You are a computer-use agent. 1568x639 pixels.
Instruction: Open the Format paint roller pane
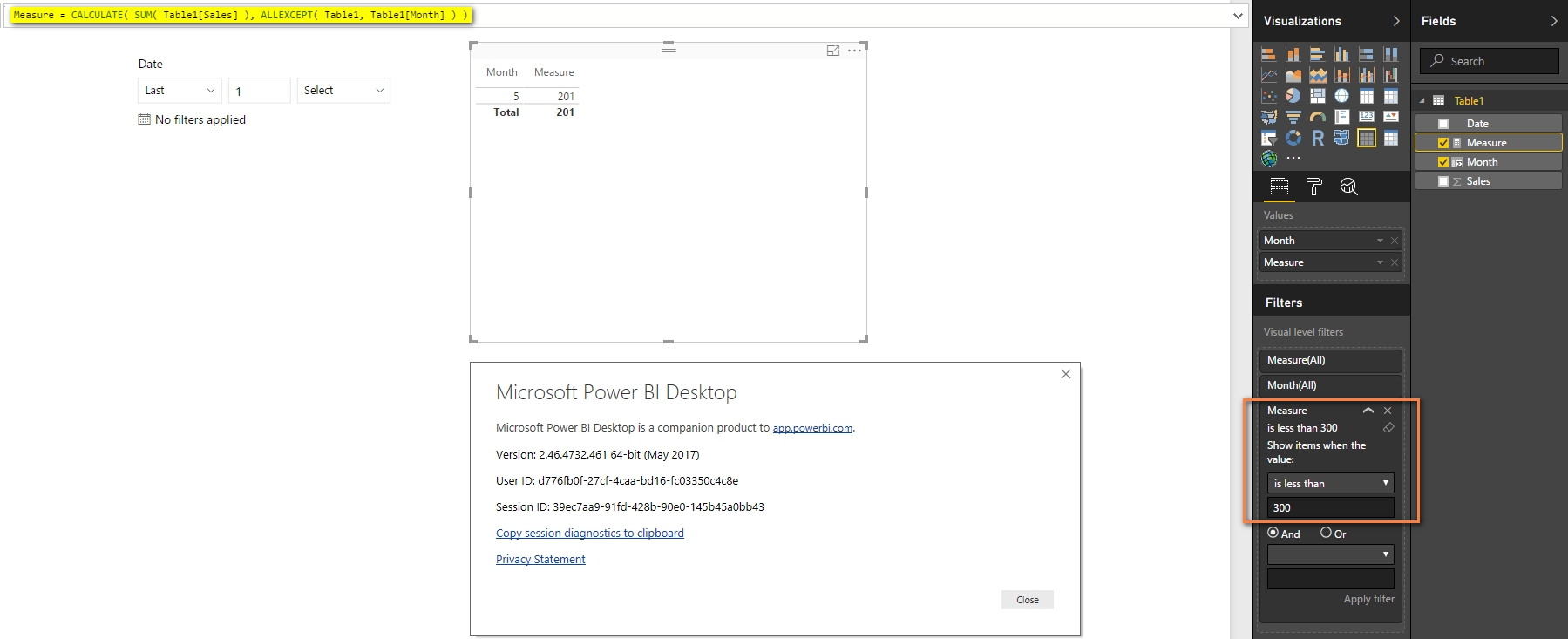coord(1314,186)
